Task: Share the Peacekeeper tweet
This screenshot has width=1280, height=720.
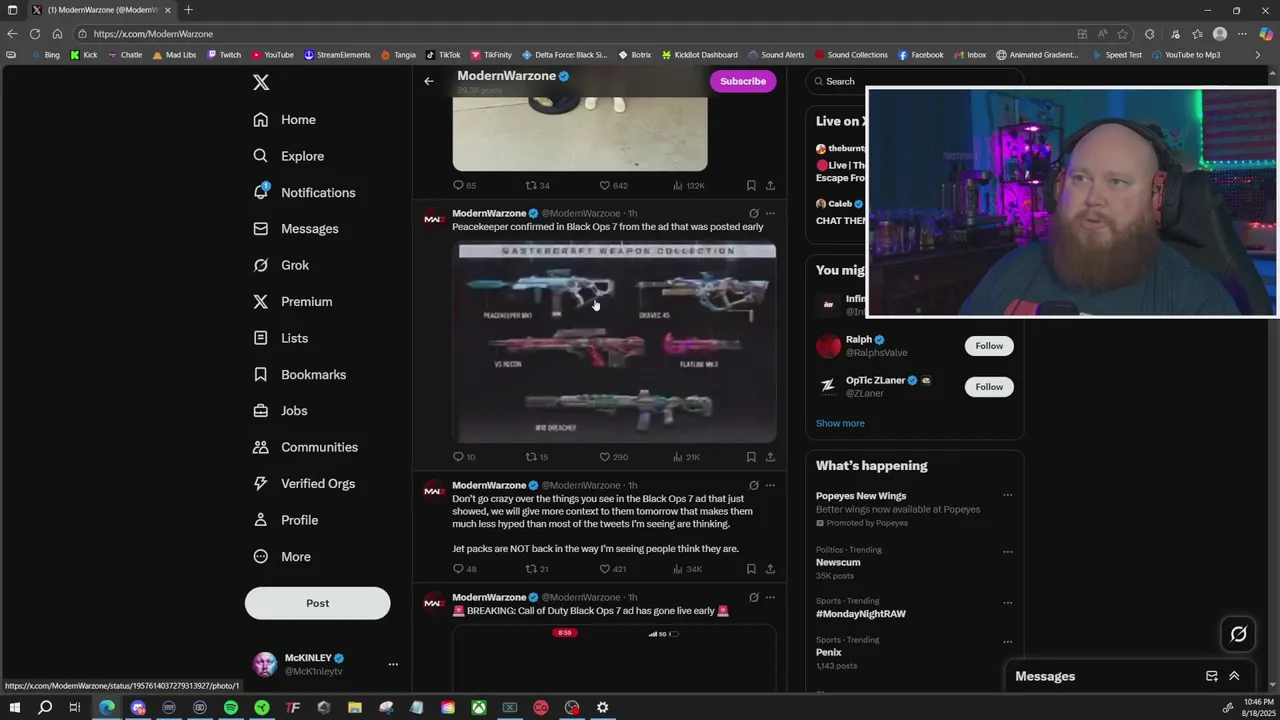Action: tap(770, 457)
